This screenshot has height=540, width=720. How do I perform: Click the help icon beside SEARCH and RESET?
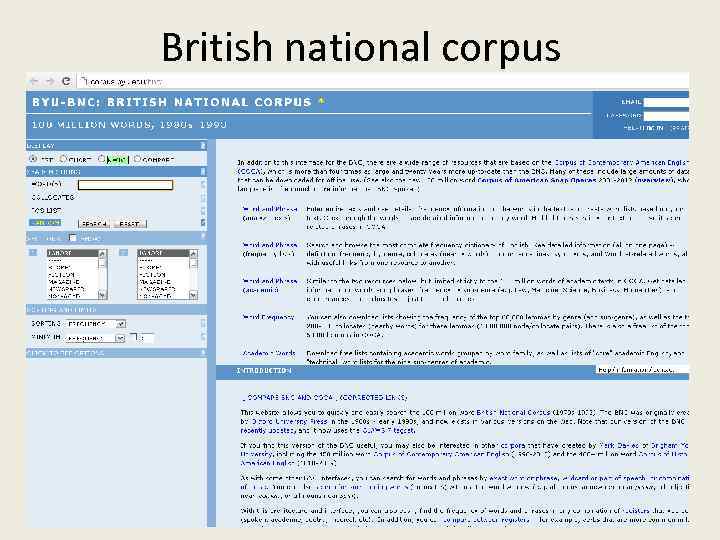(x=203, y=223)
